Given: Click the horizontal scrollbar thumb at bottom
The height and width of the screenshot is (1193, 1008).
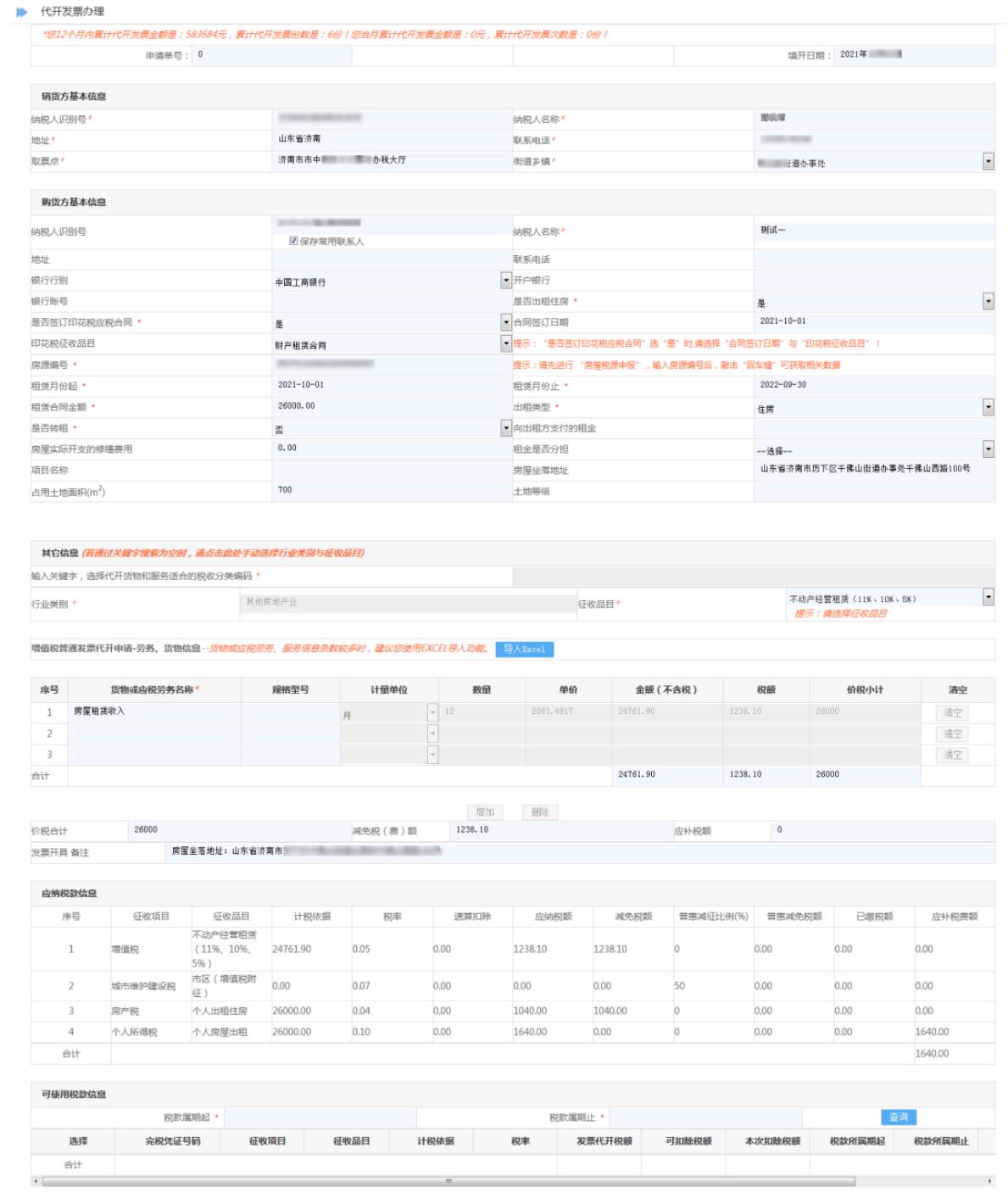Looking at the screenshot, I should [x=448, y=1181].
